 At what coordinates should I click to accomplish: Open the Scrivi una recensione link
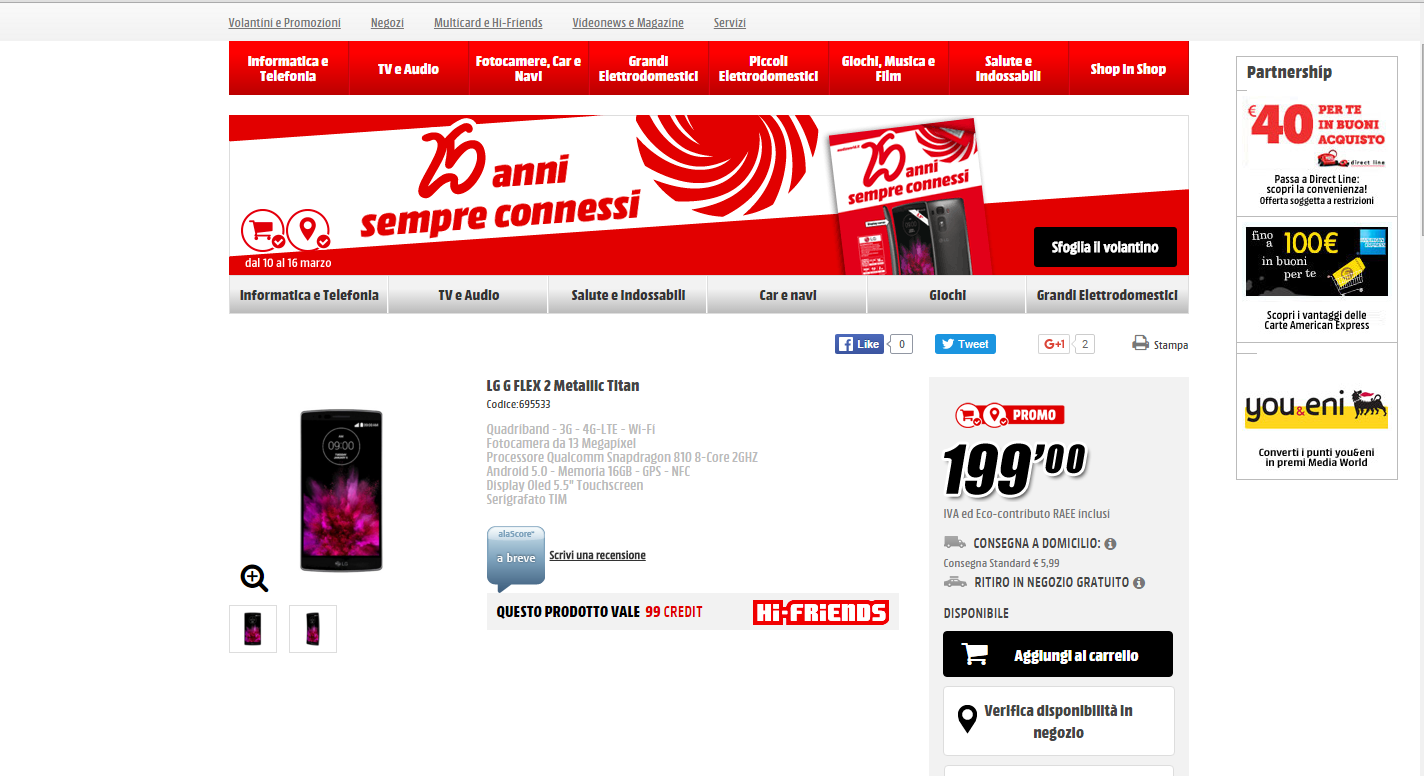(597, 555)
